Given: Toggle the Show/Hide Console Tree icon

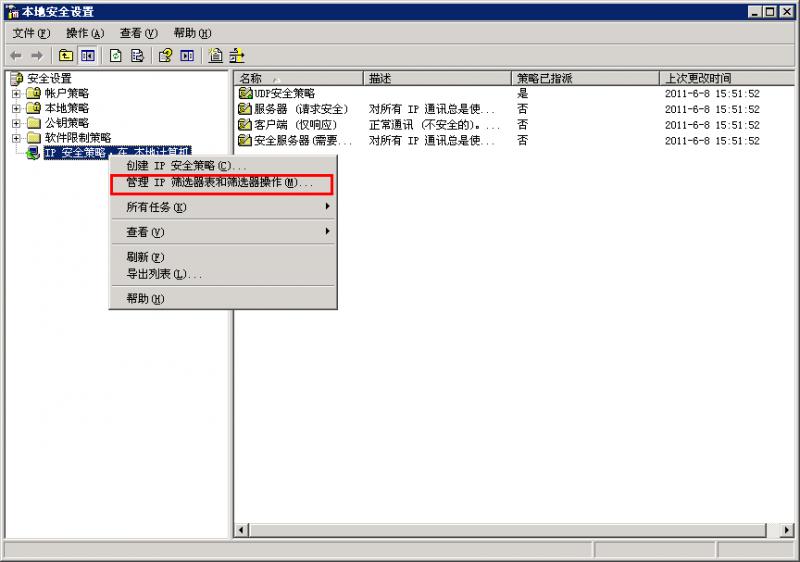Looking at the screenshot, I should tap(87, 55).
